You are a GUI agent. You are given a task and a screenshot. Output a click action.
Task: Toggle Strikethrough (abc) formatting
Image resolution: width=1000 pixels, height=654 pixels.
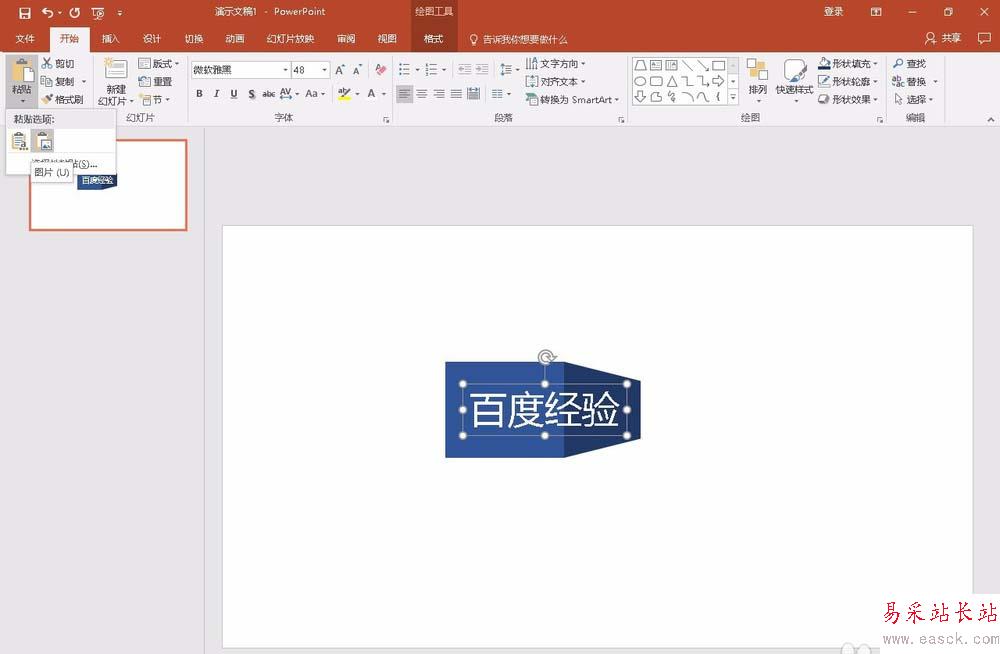(x=268, y=94)
